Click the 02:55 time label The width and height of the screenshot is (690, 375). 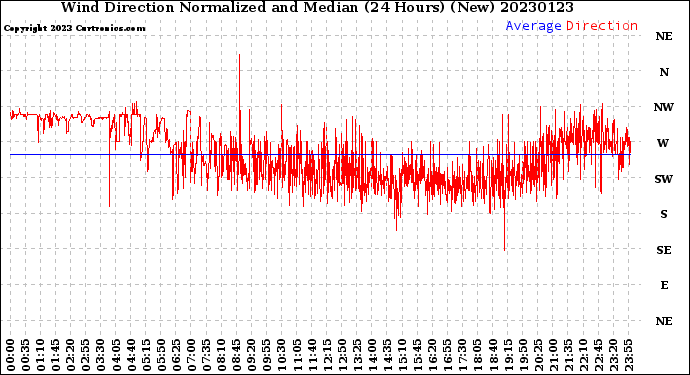[86, 356]
